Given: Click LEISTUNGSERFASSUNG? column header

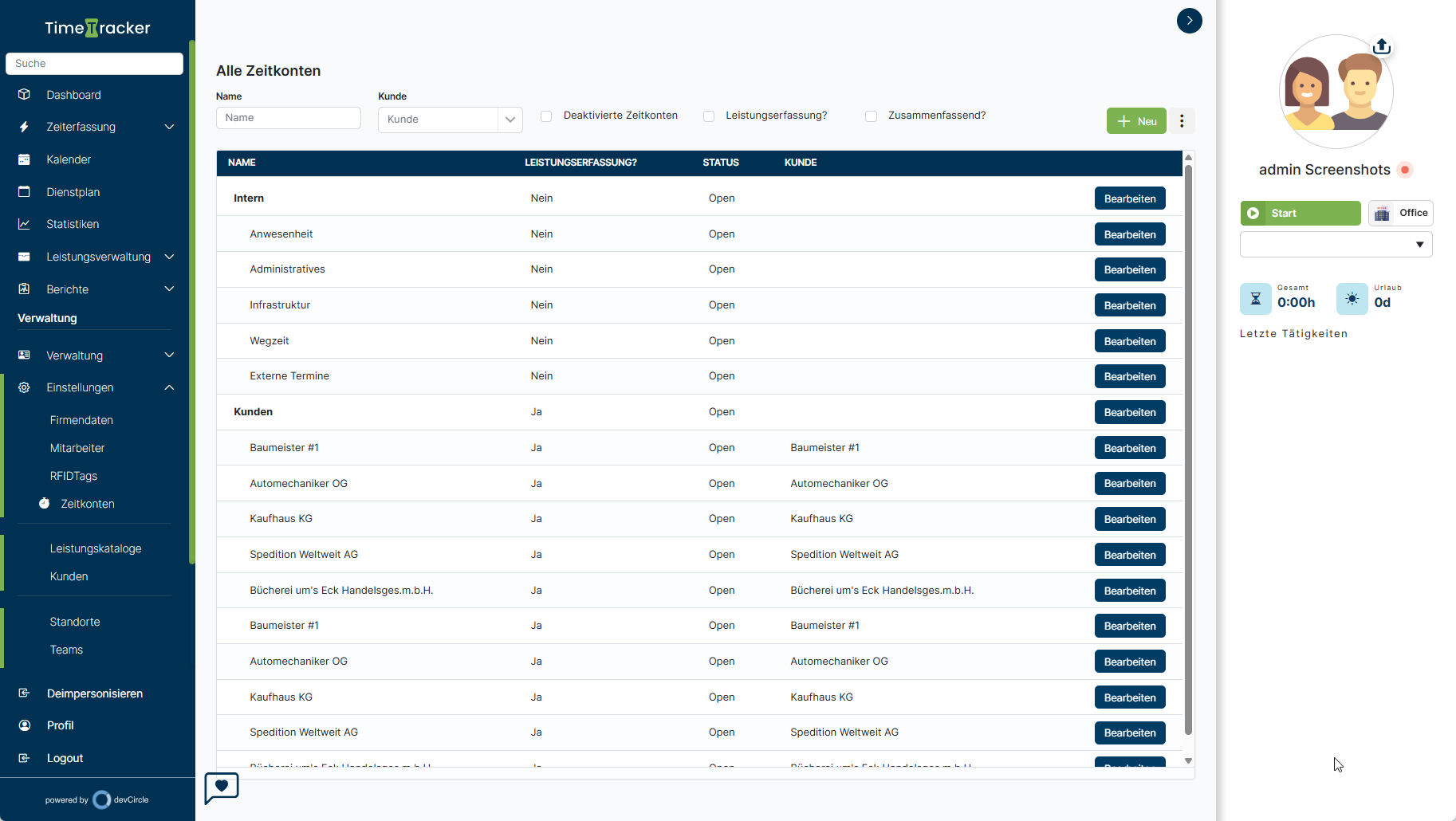Looking at the screenshot, I should [580, 163].
